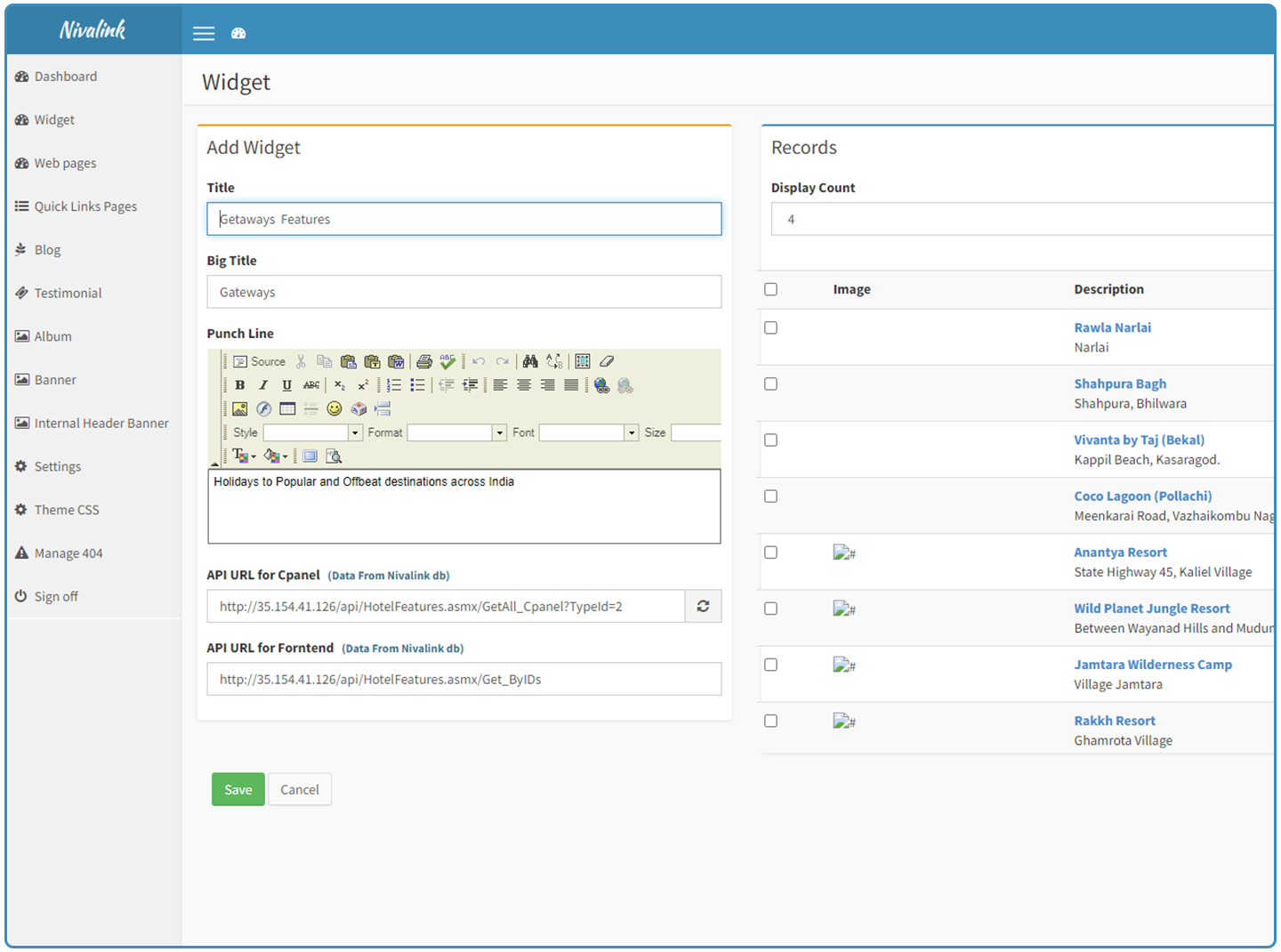The image size is (1281, 952).
Task: Expand the Format dropdown
Action: [x=499, y=432]
